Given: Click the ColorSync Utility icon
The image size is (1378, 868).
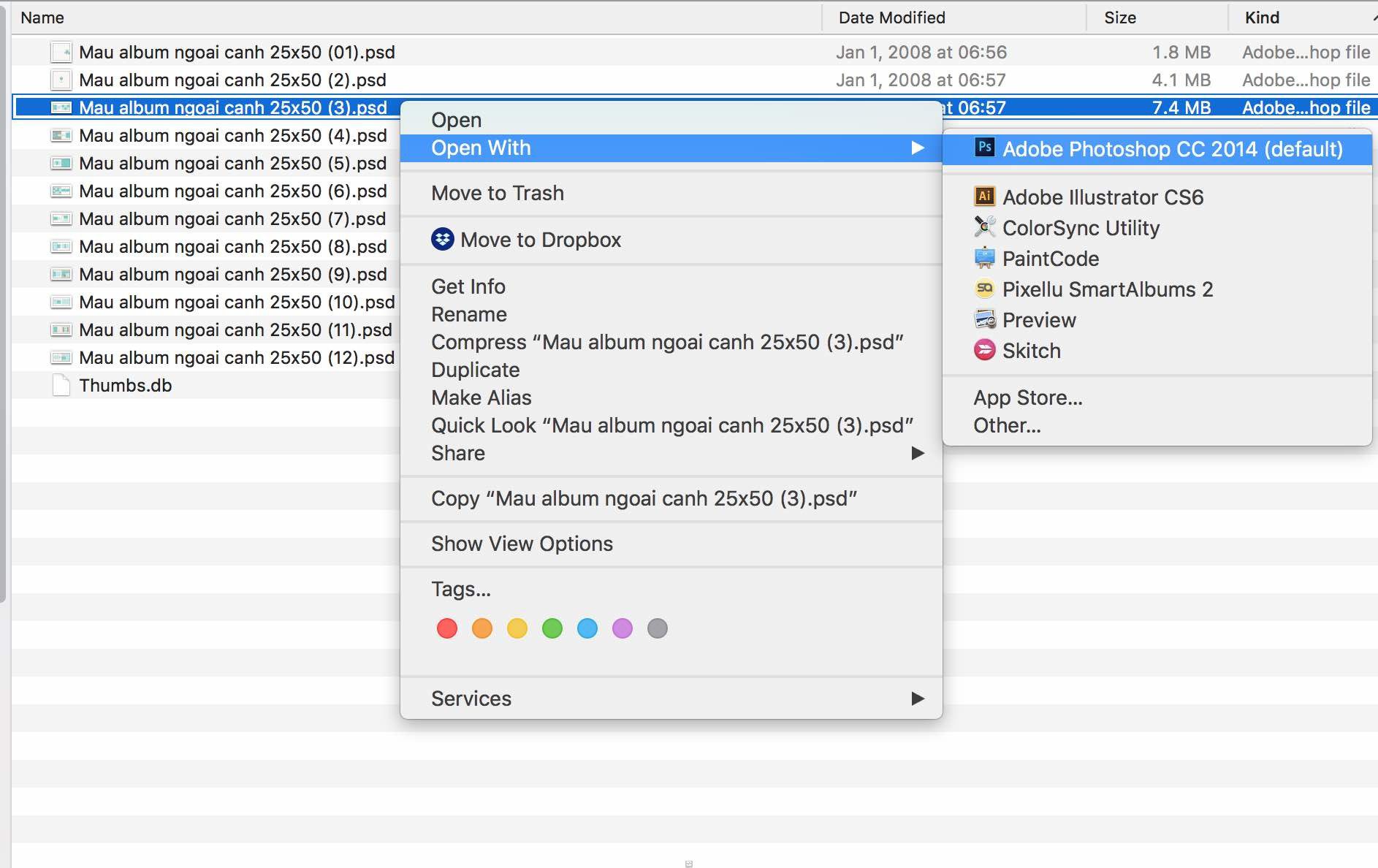Looking at the screenshot, I should tap(984, 226).
